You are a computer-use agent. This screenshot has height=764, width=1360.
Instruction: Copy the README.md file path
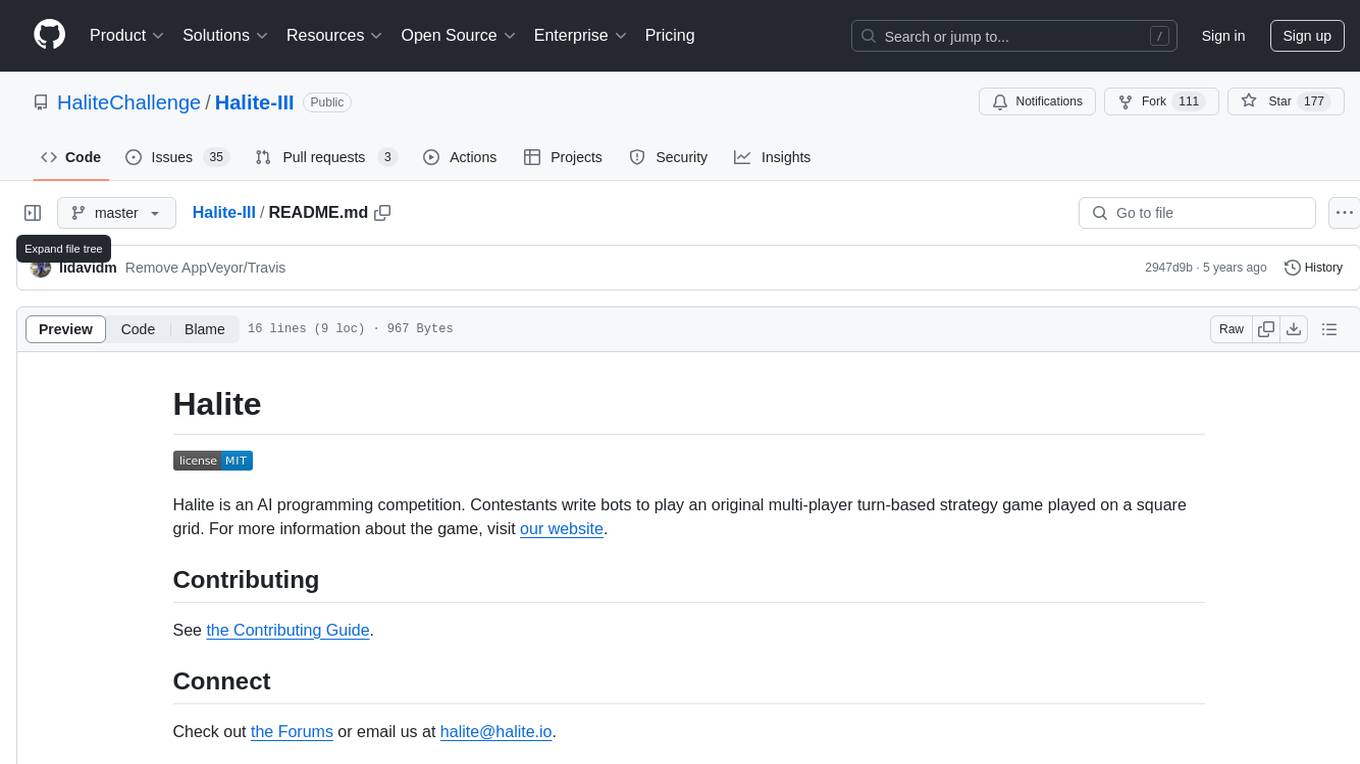pos(382,213)
